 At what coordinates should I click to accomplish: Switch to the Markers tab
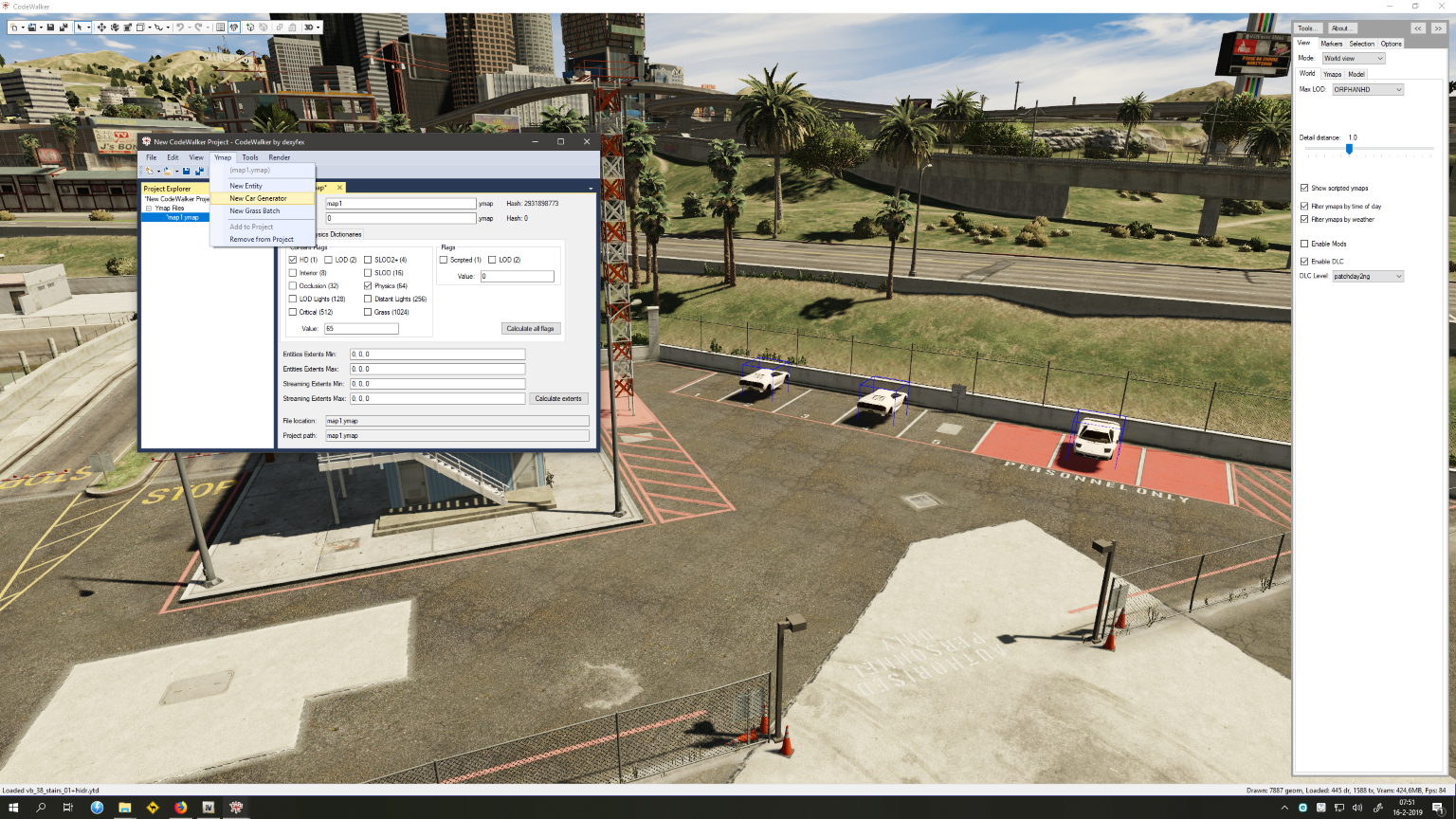coord(1332,44)
